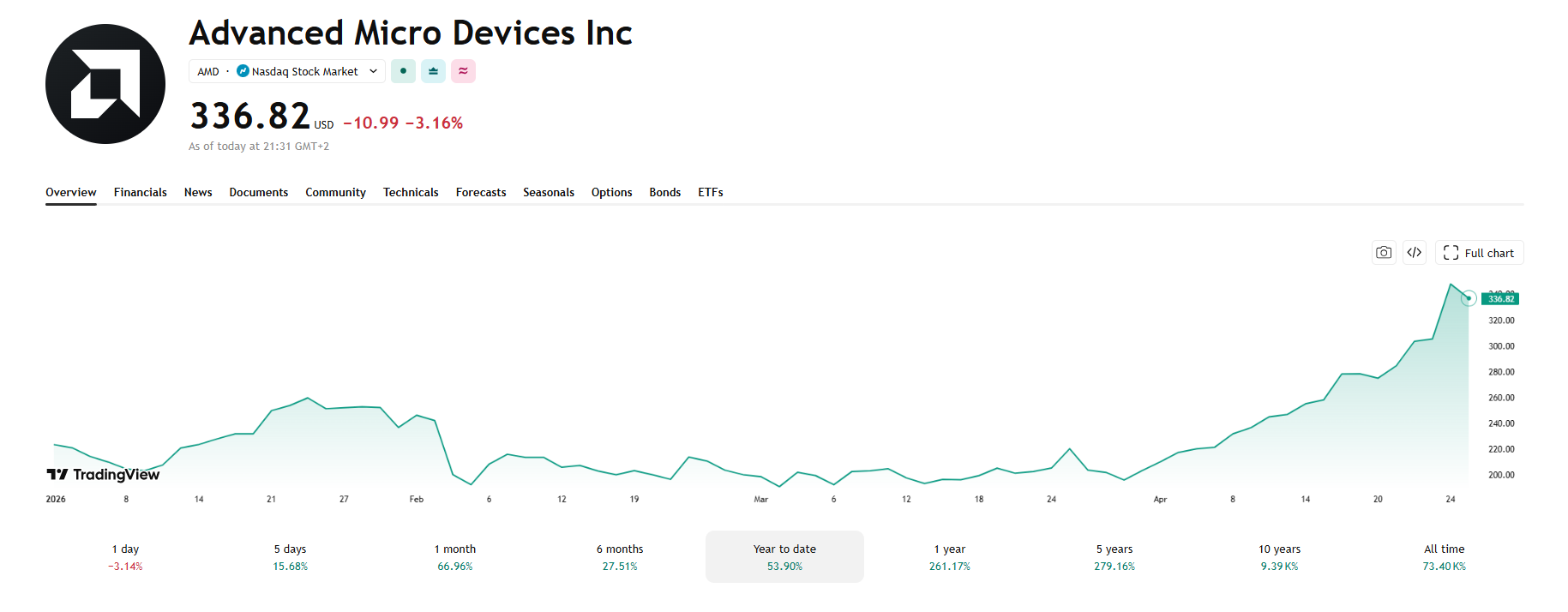Click the Mar label on the time axis
This screenshot has height=612, width=1568.
click(x=761, y=499)
